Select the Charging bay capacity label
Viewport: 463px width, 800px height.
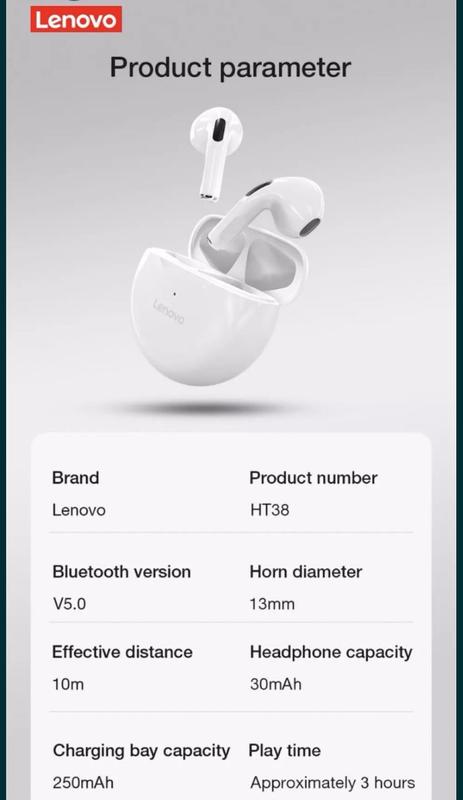pos(141,751)
